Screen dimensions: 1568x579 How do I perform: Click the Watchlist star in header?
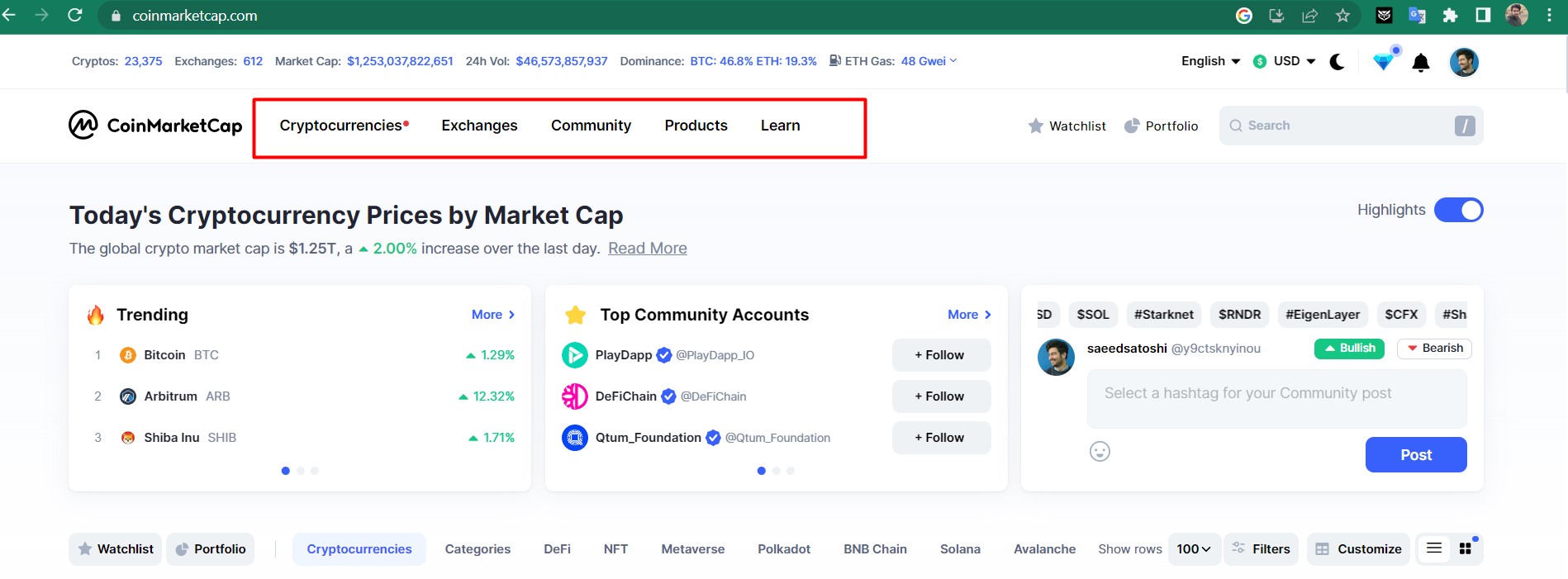click(x=1036, y=126)
